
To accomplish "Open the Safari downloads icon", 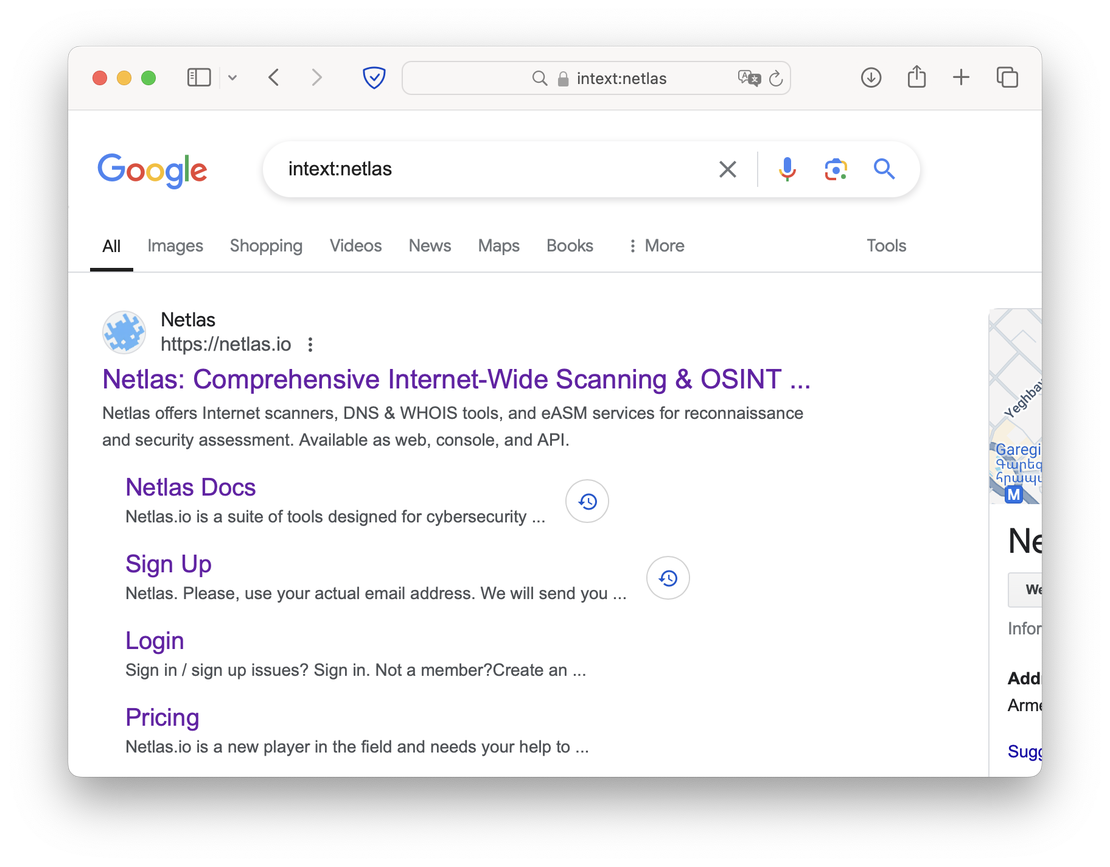I will coord(871,78).
